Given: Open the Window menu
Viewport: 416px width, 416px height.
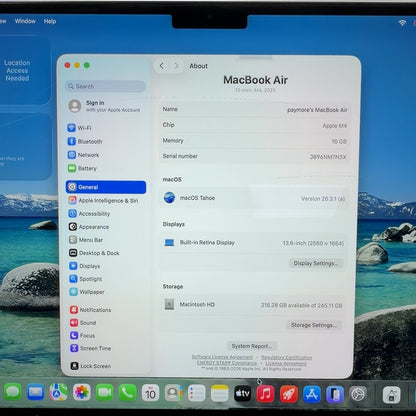Looking at the screenshot, I should point(25,21).
